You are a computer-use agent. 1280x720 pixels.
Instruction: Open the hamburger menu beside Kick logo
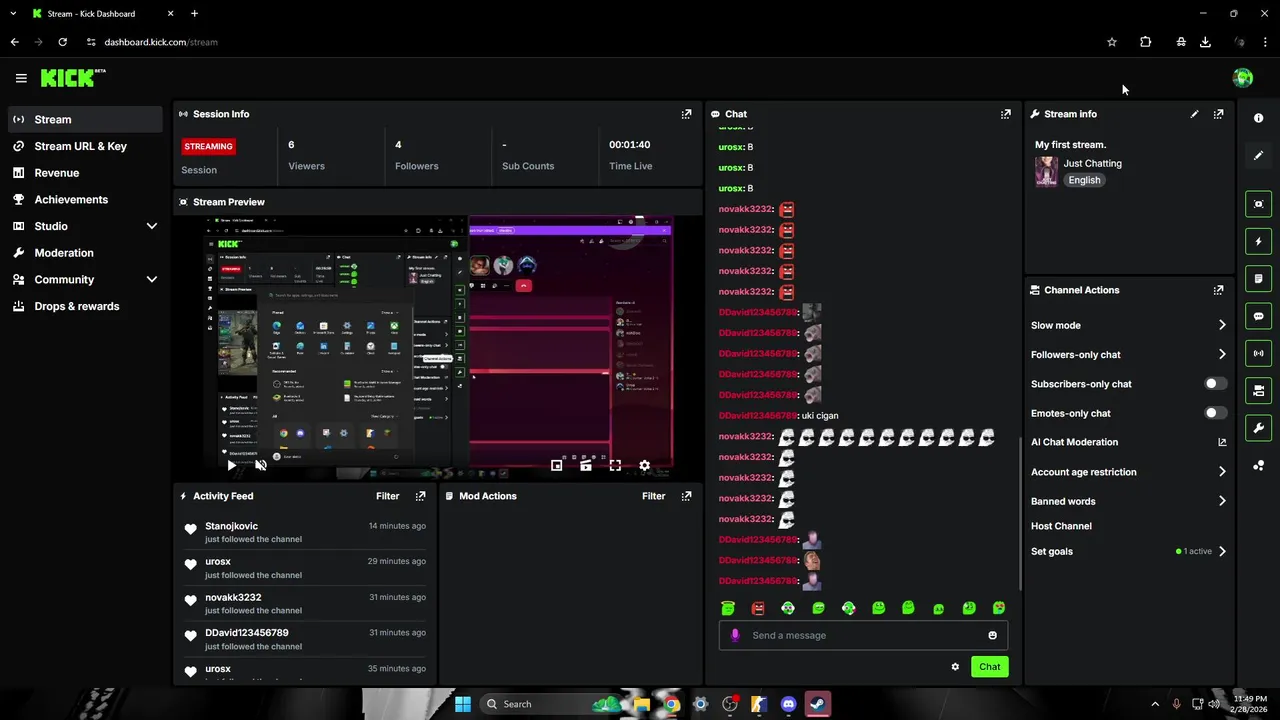click(x=21, y=78)
